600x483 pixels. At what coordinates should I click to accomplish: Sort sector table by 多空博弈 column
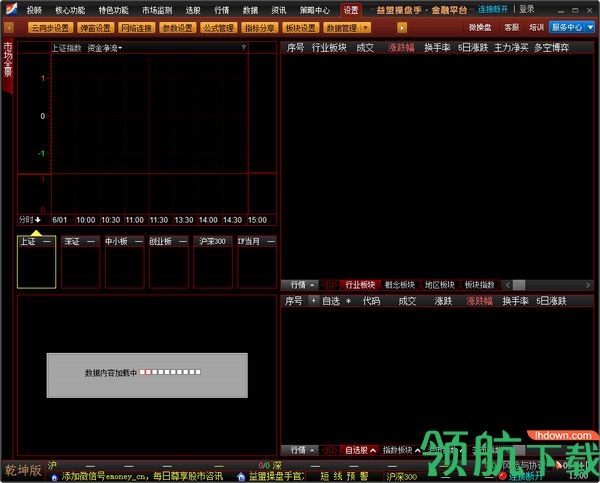[x=551, y=47]
